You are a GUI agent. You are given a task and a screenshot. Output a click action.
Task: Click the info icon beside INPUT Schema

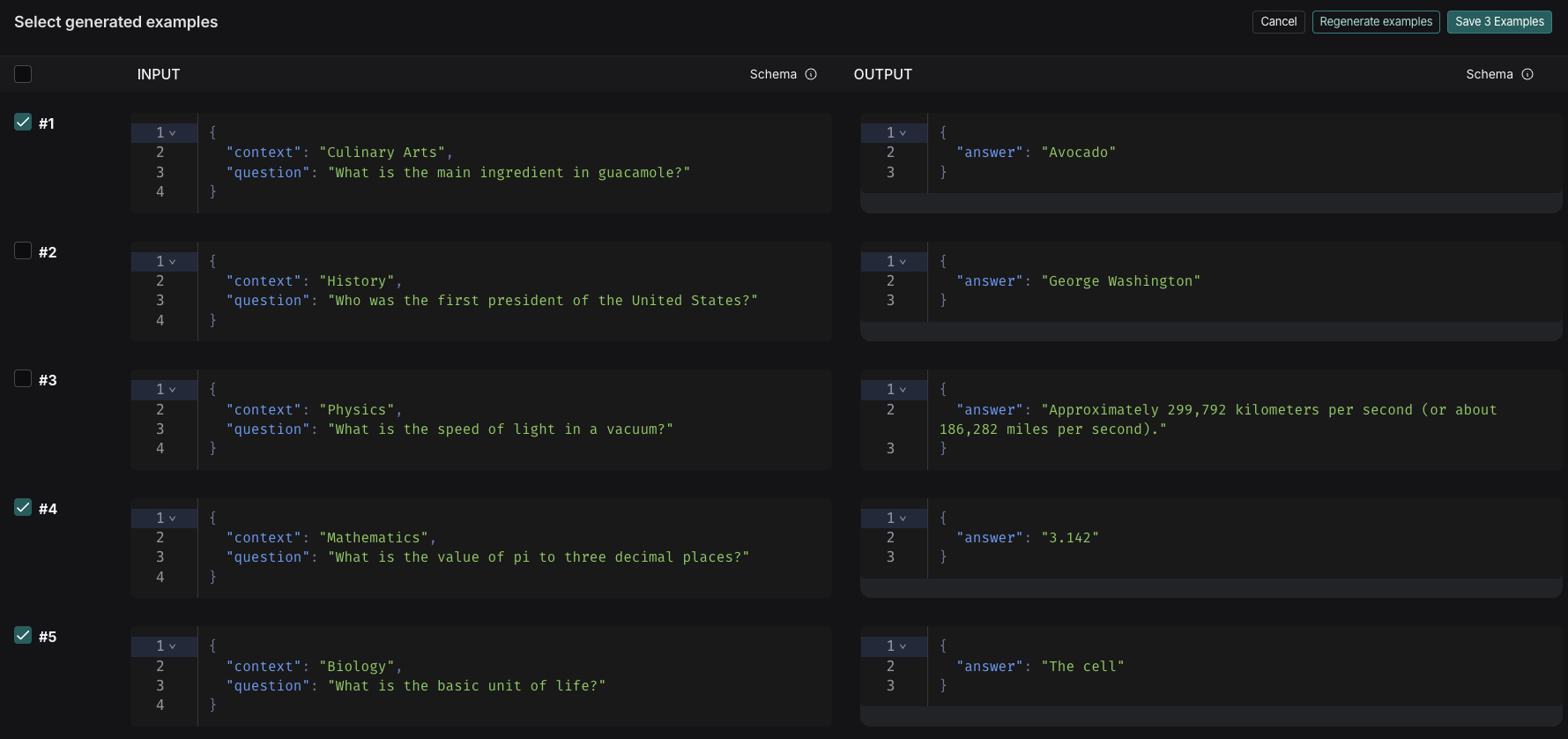click(x=811, y=74)
